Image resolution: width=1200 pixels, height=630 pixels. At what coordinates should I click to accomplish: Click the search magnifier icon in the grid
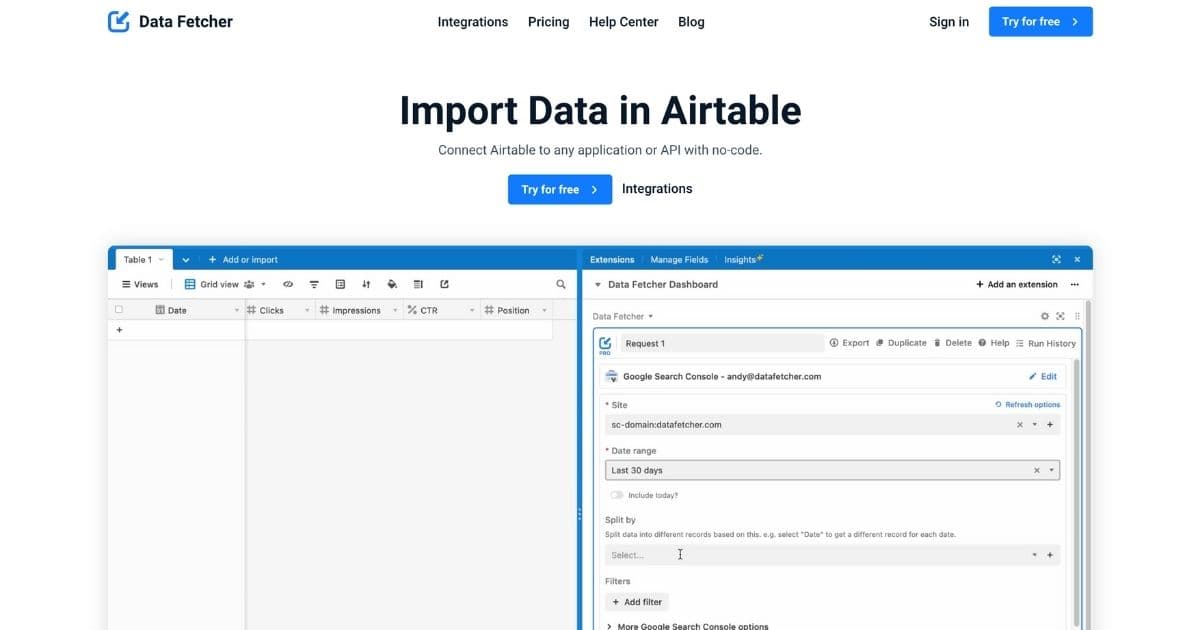(561, 284)
